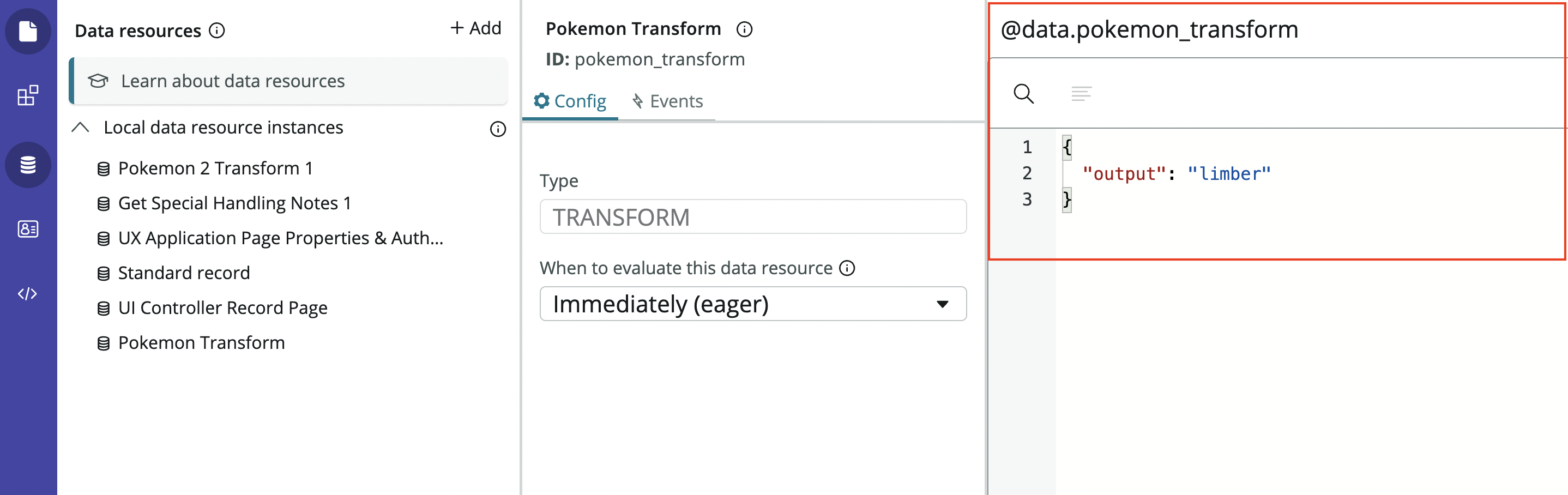Screen dimensions: 1568x495
Task: Select the data resources database sidebar icon
Action: [28, 165]
